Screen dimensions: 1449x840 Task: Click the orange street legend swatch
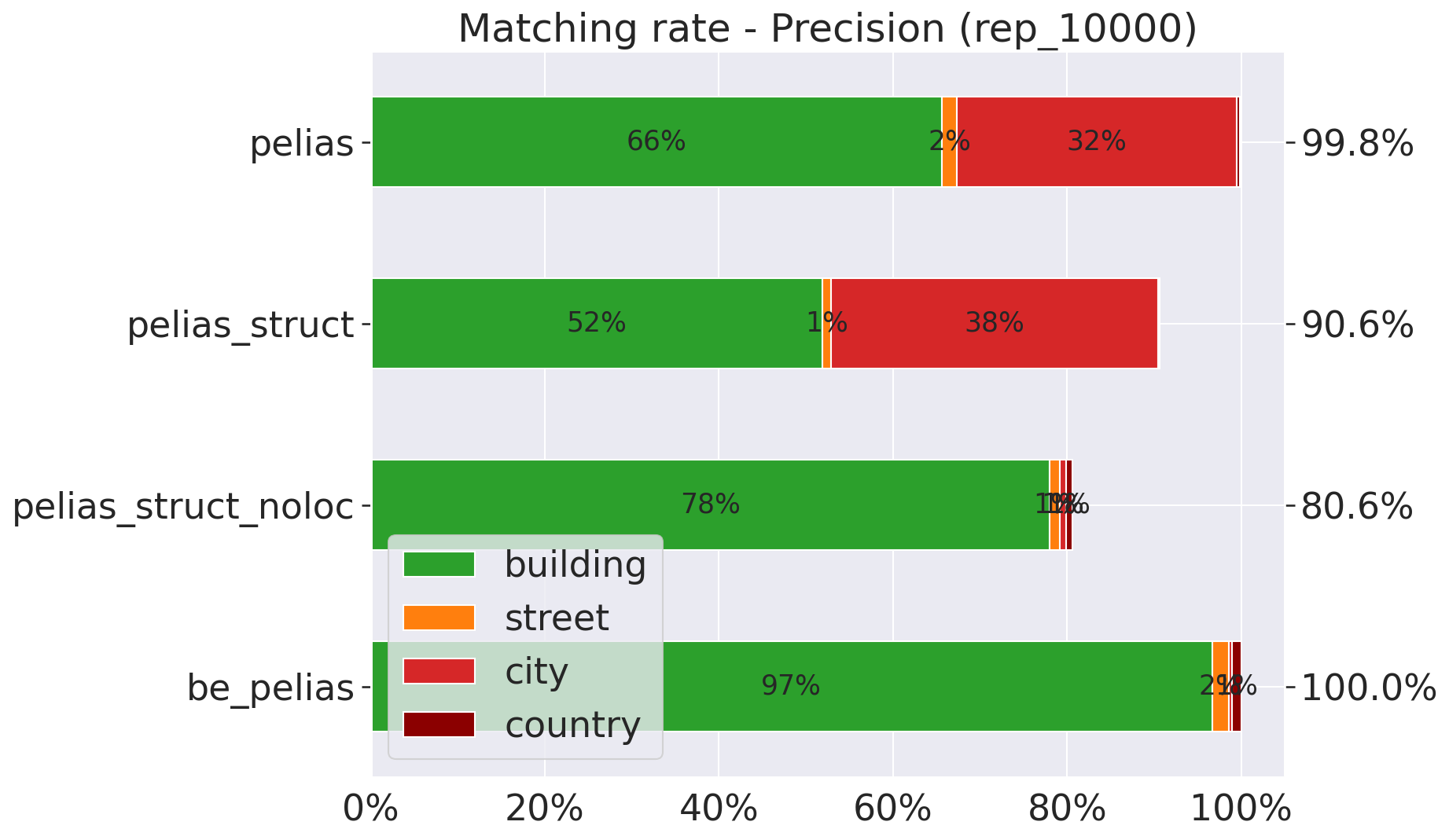[439, 618]
